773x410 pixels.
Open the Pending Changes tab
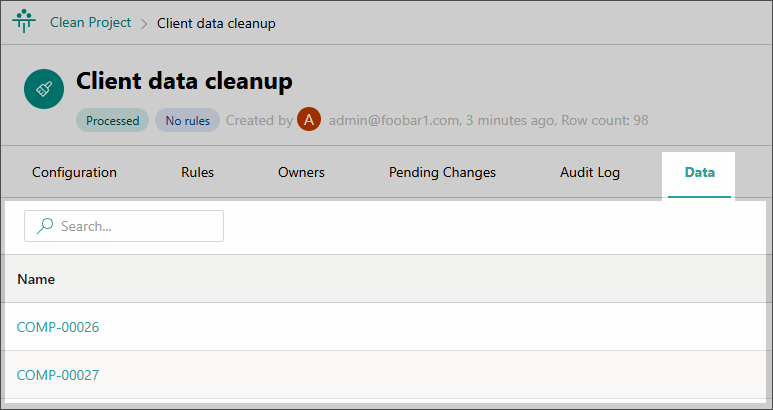pos(442,172)
